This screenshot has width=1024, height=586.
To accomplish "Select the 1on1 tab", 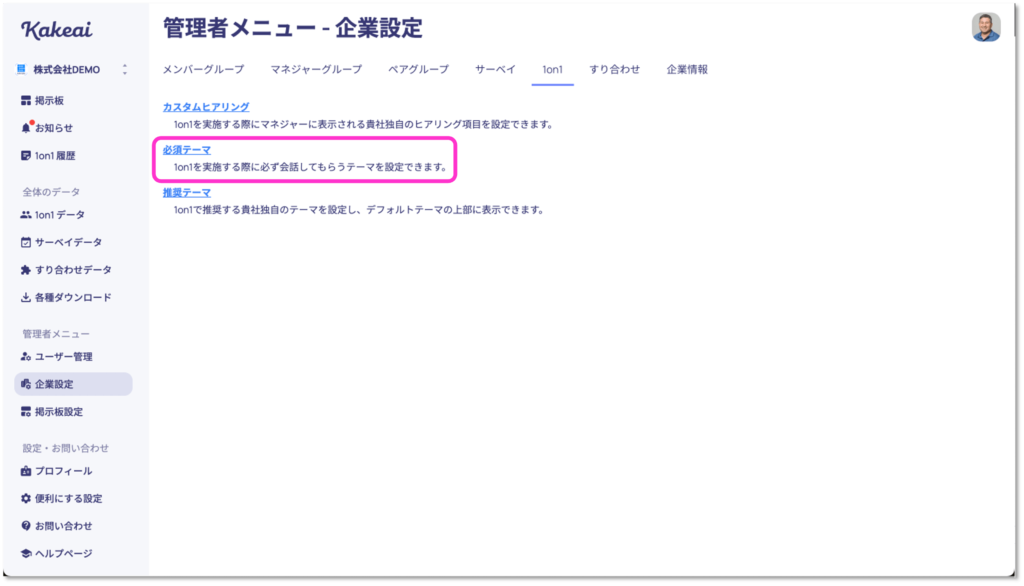I will [552, 69].
